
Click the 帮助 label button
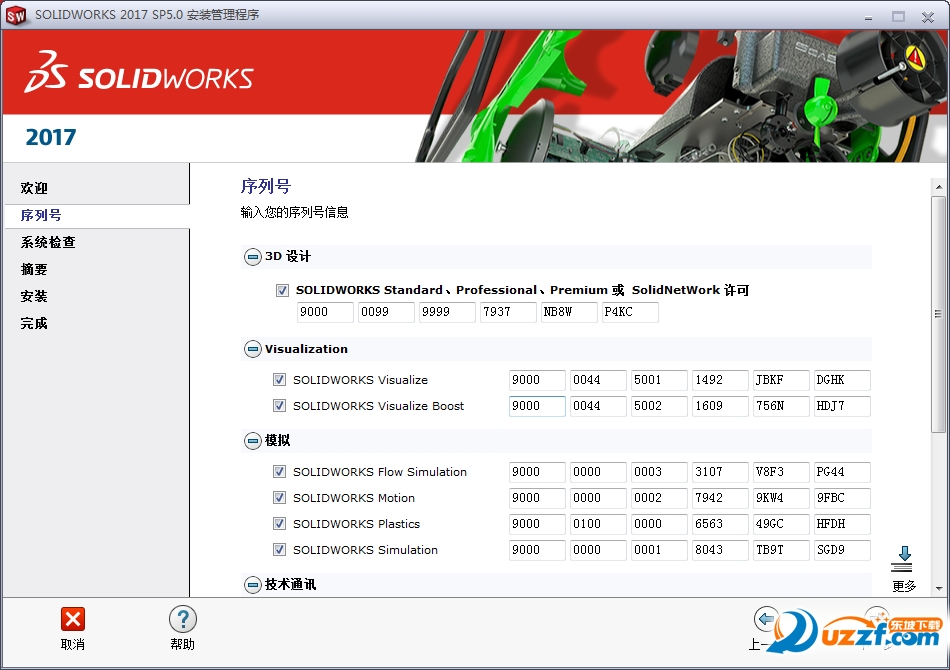click(182, 645)
